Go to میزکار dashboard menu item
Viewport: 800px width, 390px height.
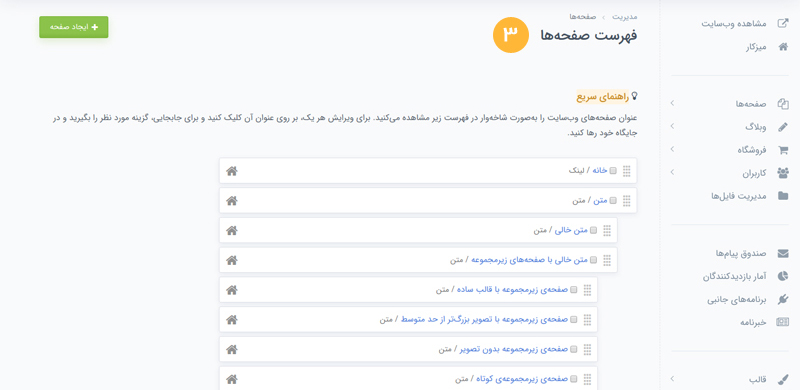point(756,47)
